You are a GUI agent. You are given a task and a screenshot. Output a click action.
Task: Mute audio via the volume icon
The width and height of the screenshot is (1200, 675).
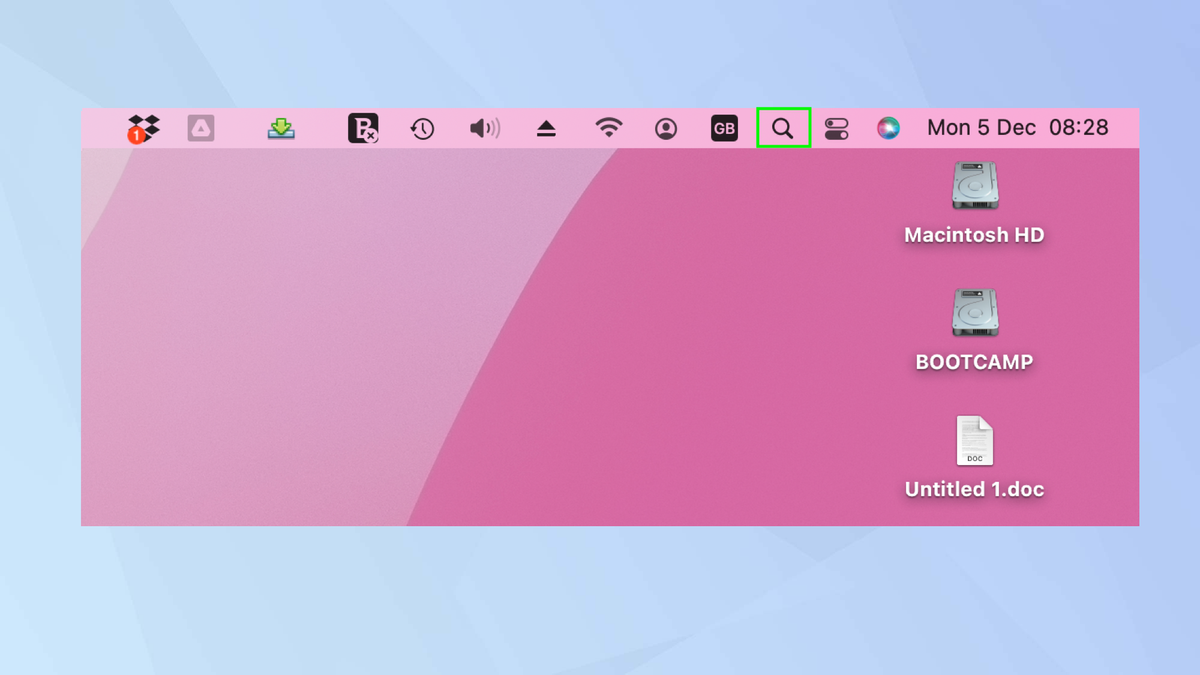tap(483, 127)
